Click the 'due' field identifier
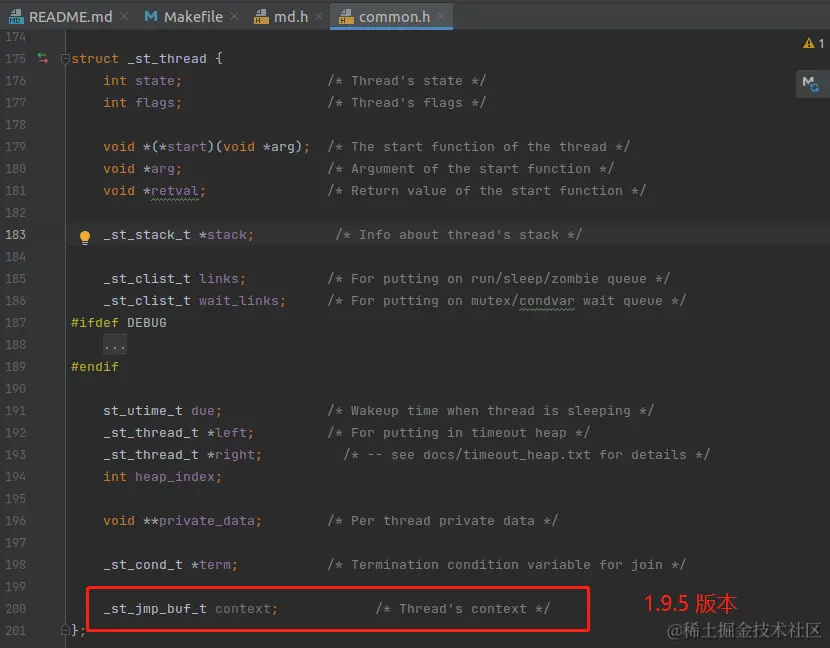This screenshot has width=830, height=648. [x=203, y=411]
